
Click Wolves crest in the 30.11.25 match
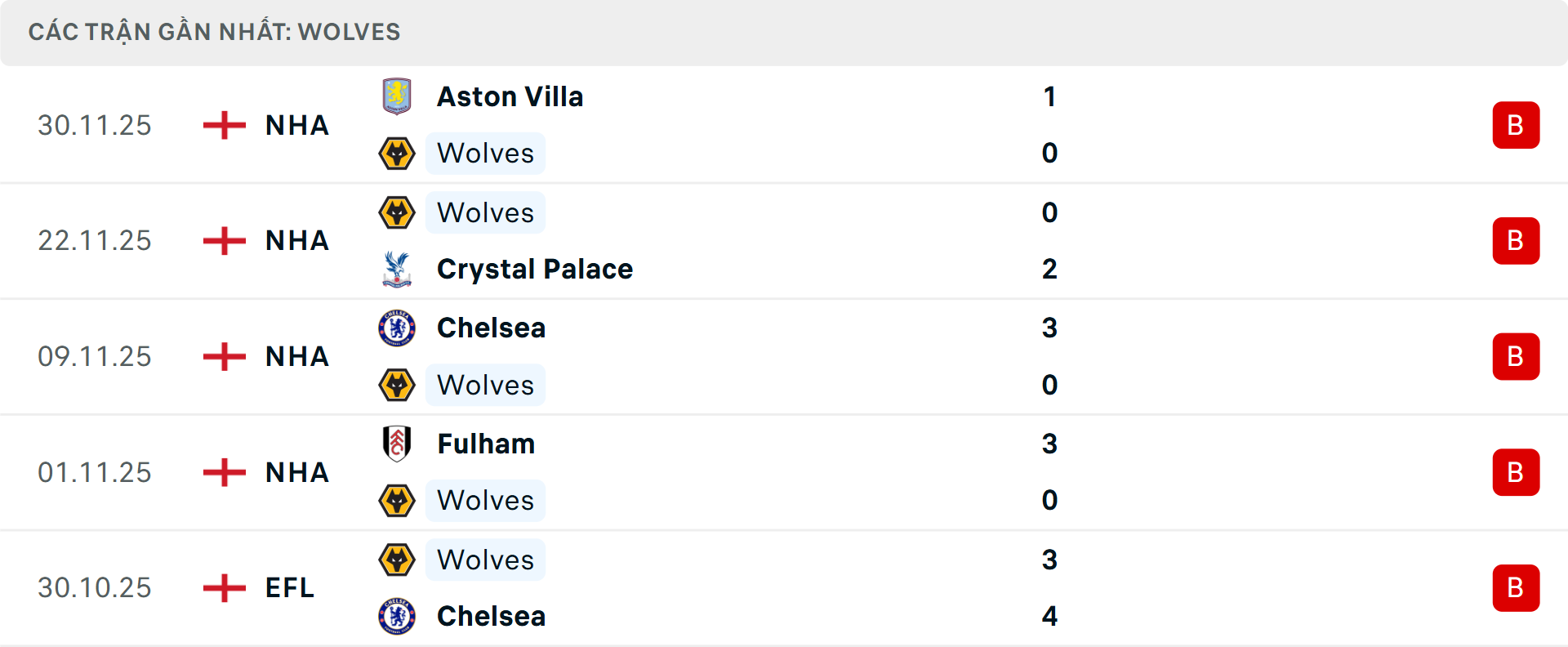(397, 154)
